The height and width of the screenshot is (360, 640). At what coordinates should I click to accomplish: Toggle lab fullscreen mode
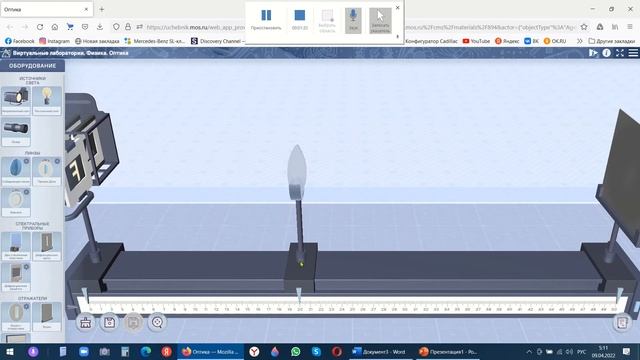click(620, 53)
